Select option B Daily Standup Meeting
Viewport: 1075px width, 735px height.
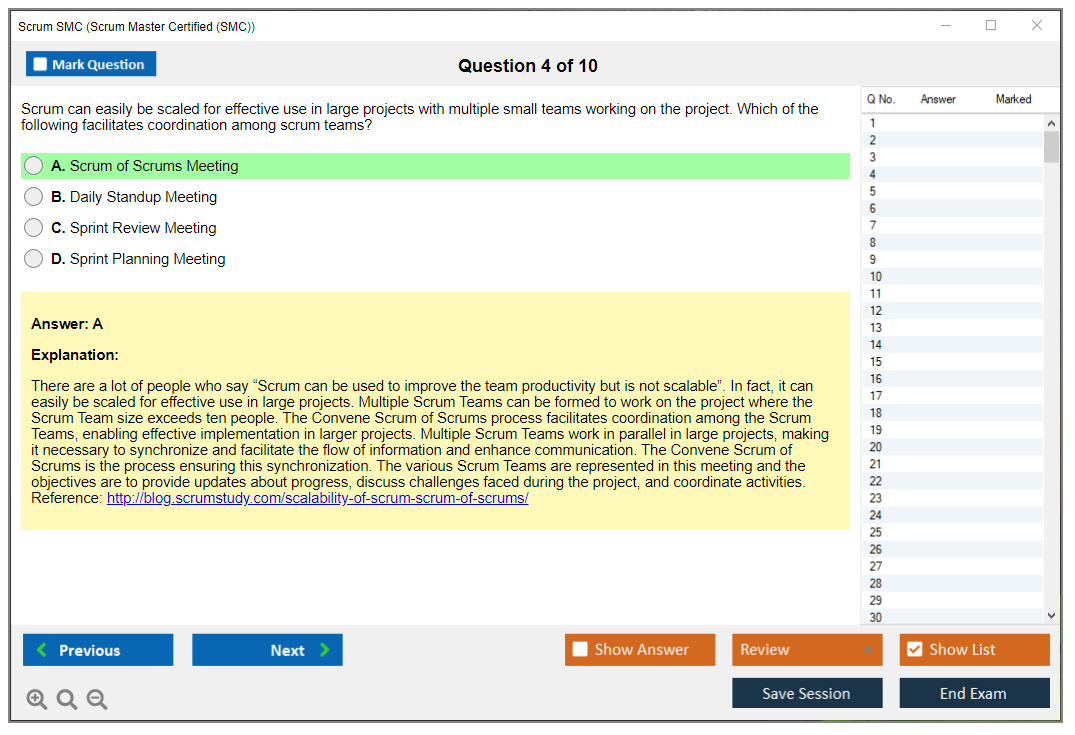pyautogui.click(x=34, y=197)
